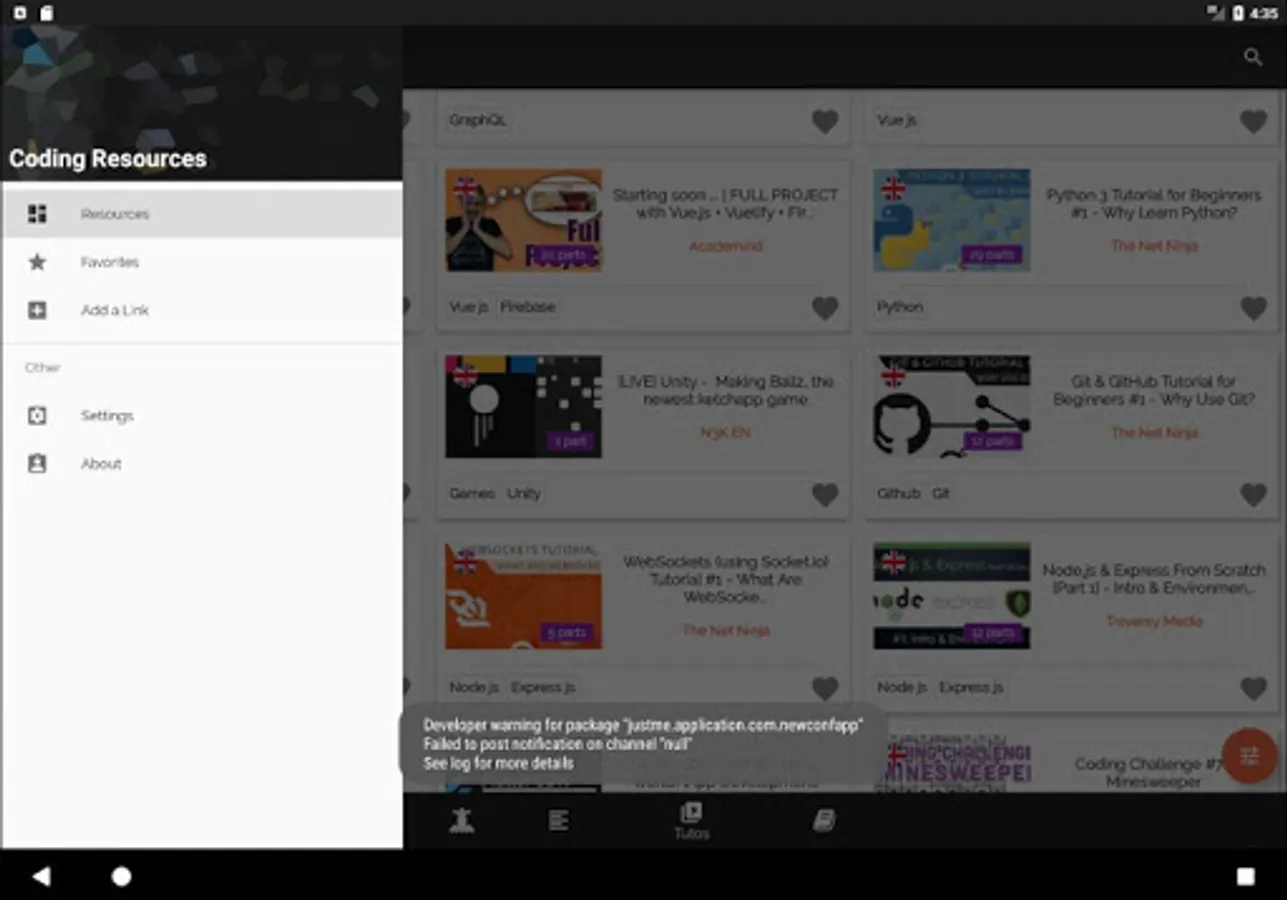The height and width of the screenshot is (900, 1287).
Task: Open the About page from the drawer
Action: [x=202, y=464]
